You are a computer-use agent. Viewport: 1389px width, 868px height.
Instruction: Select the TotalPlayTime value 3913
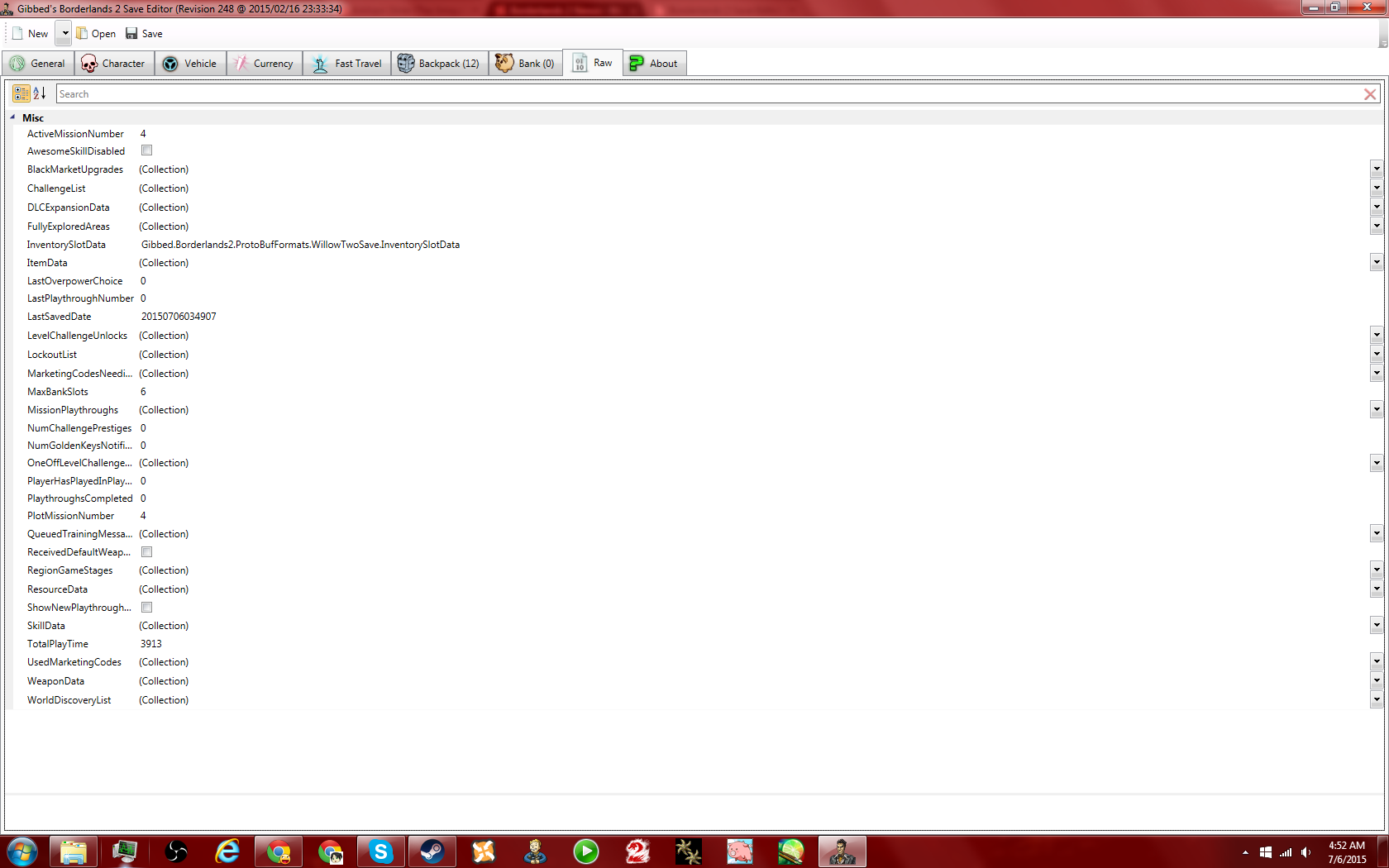pos(151,644)
